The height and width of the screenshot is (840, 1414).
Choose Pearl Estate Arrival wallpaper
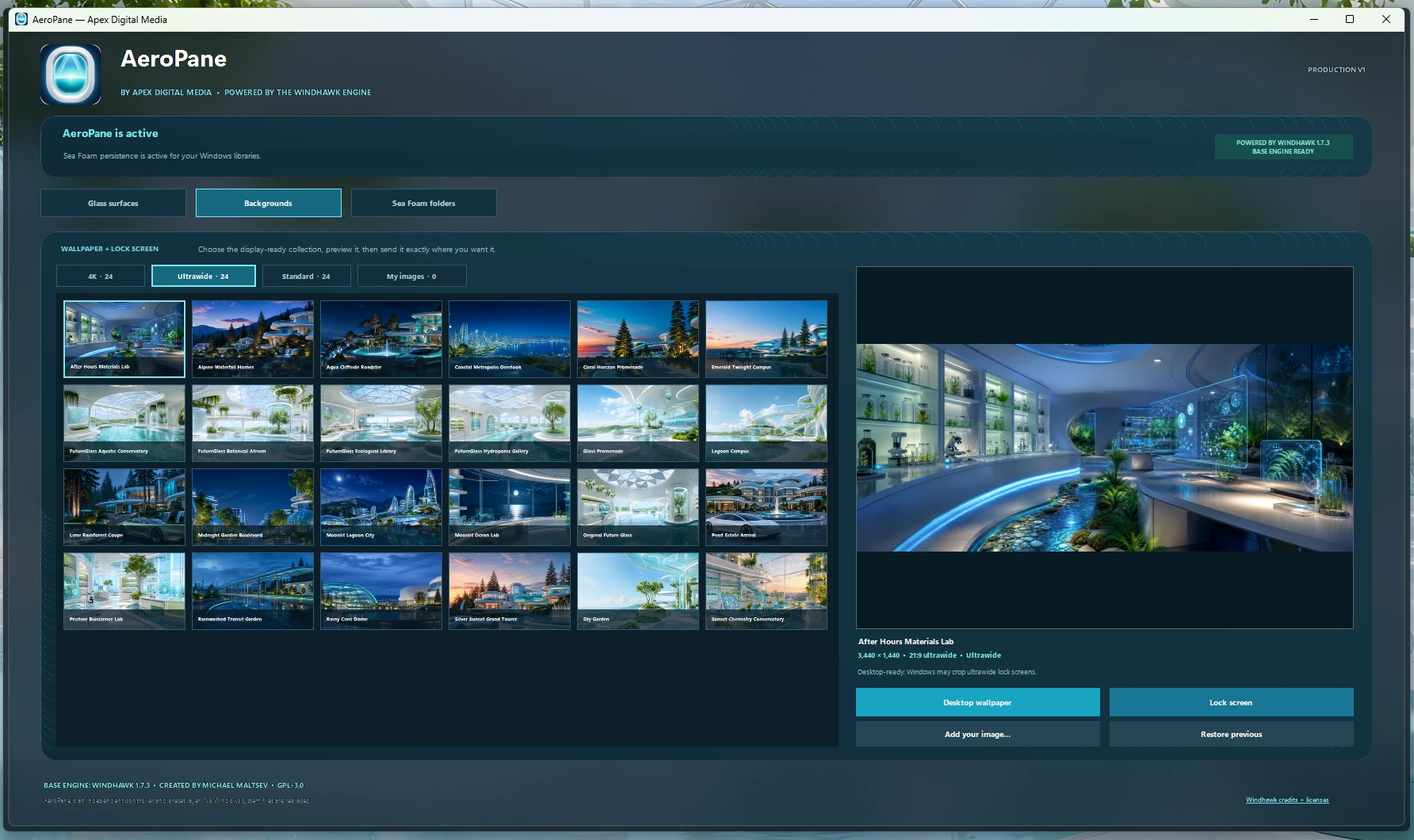coord(766,507)
